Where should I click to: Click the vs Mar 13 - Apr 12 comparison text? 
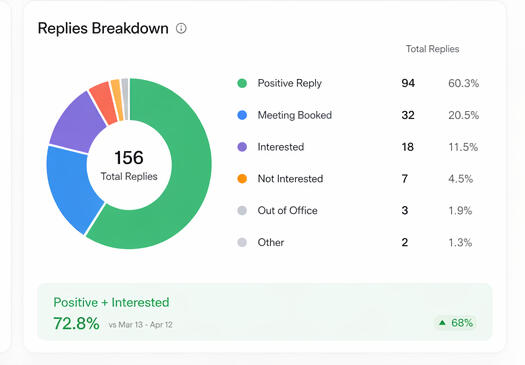pos(140,324)
